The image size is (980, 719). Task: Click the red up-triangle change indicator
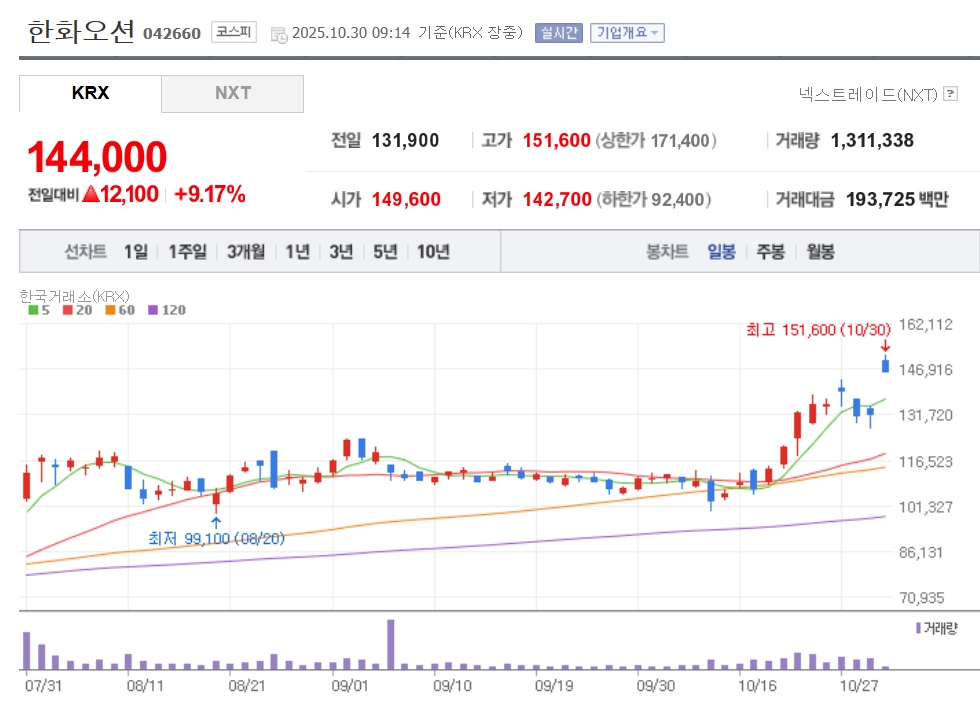click(x=91, y=194)
